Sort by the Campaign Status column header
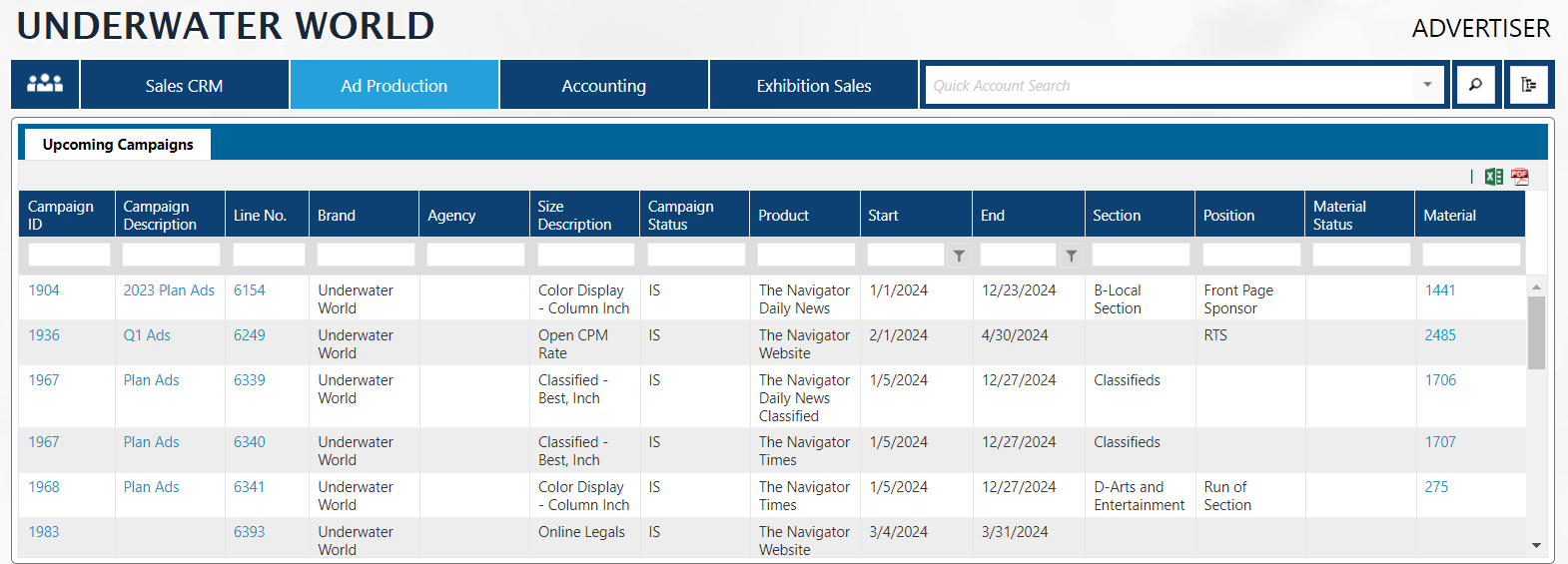This screenshot has width=1568, height=564. click(x=680, y=215)
